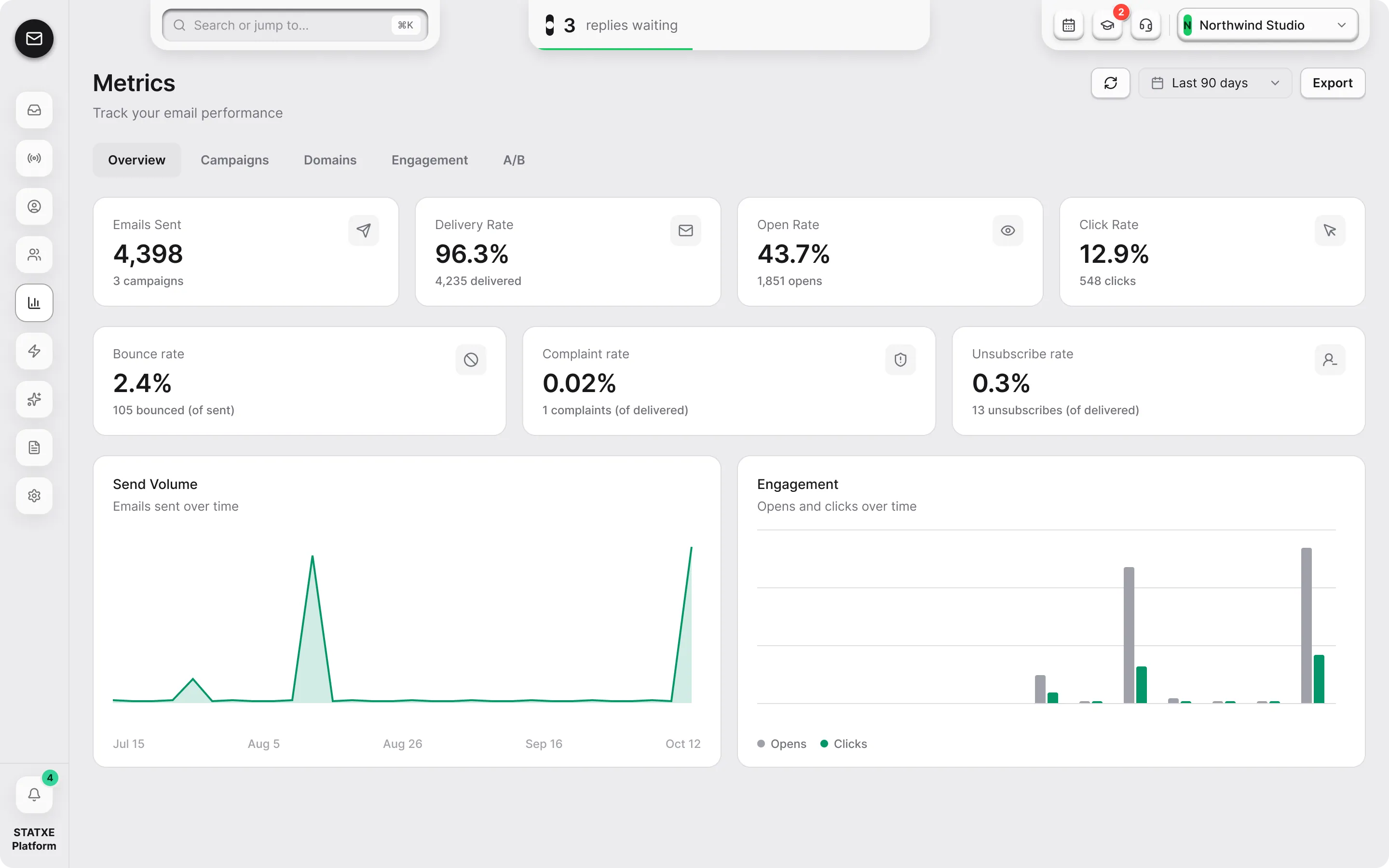Click the ⌘K shortcut badge
Viewport: 1389px width, 868px height.
point(405,25)
